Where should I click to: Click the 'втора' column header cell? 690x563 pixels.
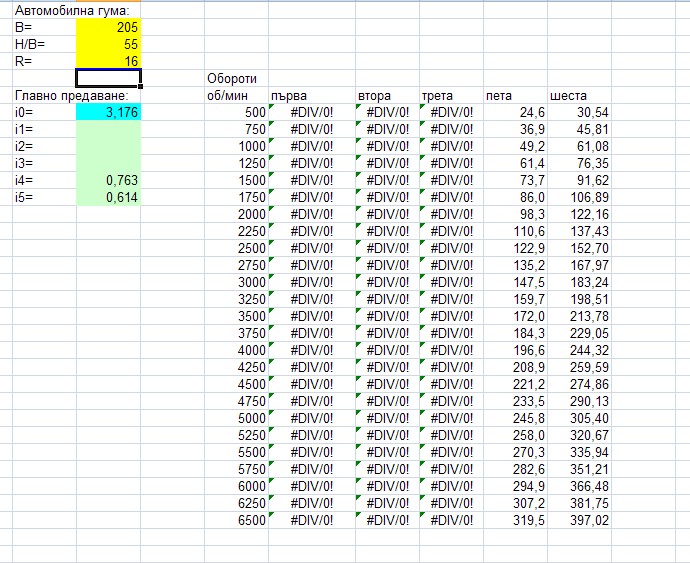pyautogui.click(x=385, y=95)
